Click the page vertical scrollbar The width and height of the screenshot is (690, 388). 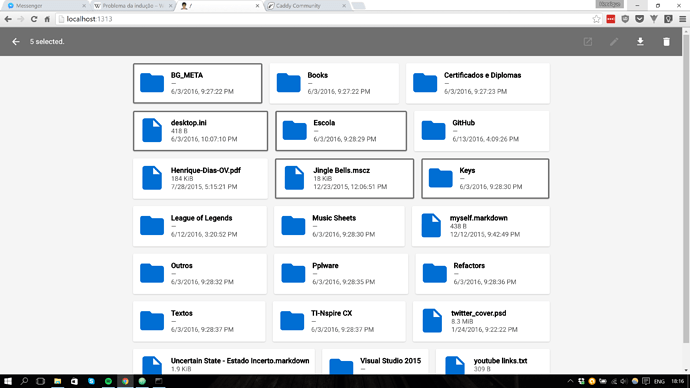tap(686, 189)
